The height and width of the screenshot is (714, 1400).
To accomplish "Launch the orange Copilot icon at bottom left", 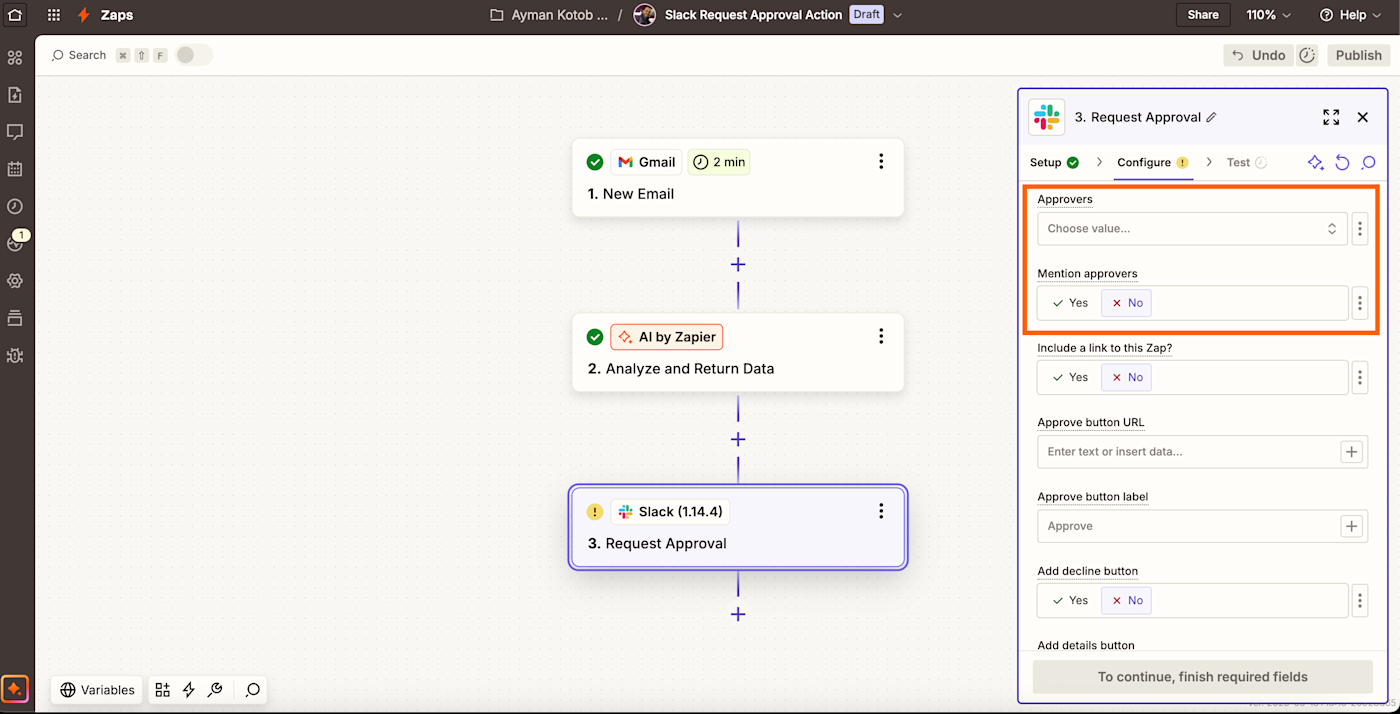I will coord(15,689).
